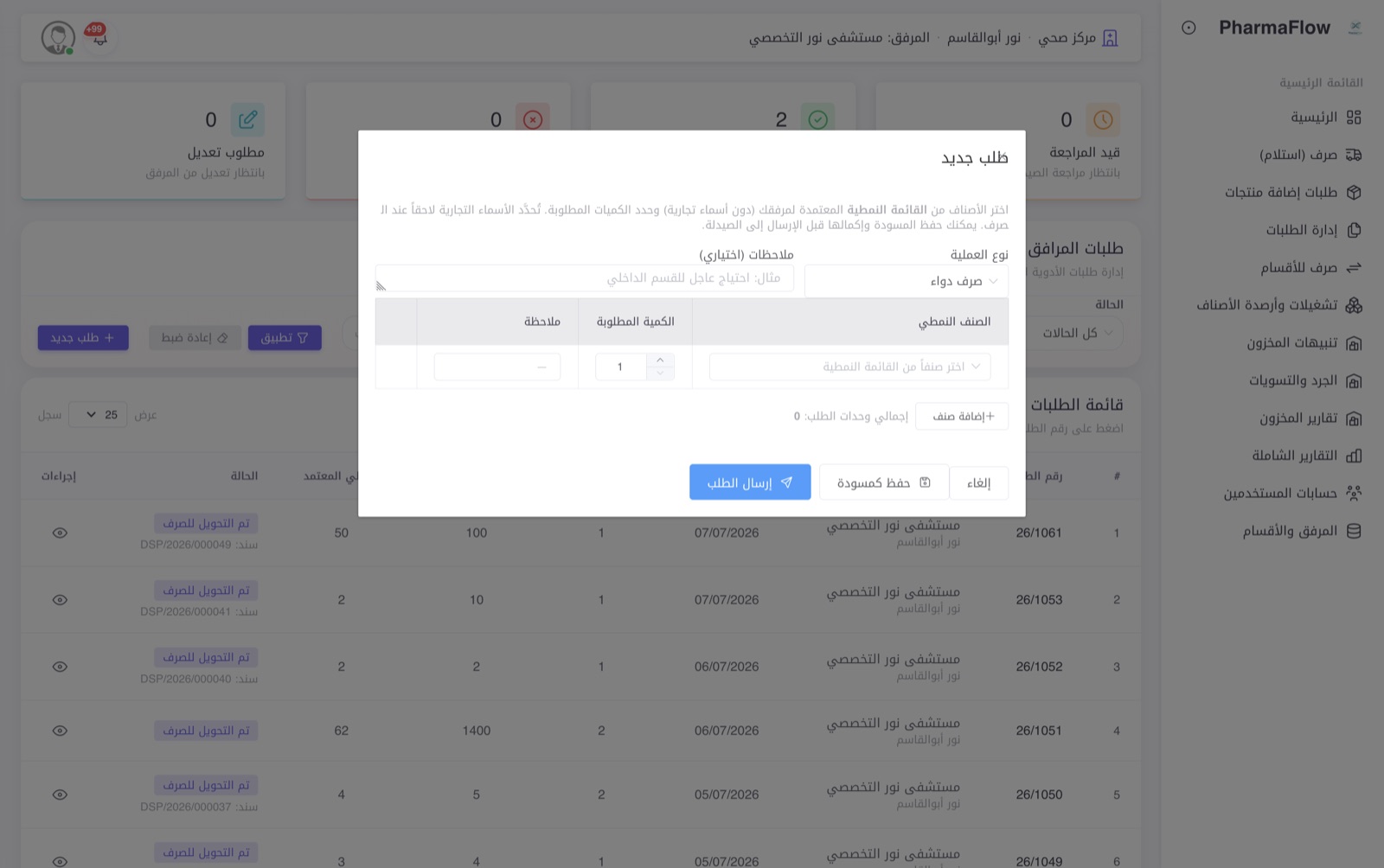
Task: Click the clock icon on قيد المراجعة card
Action: click(1103, 119)
